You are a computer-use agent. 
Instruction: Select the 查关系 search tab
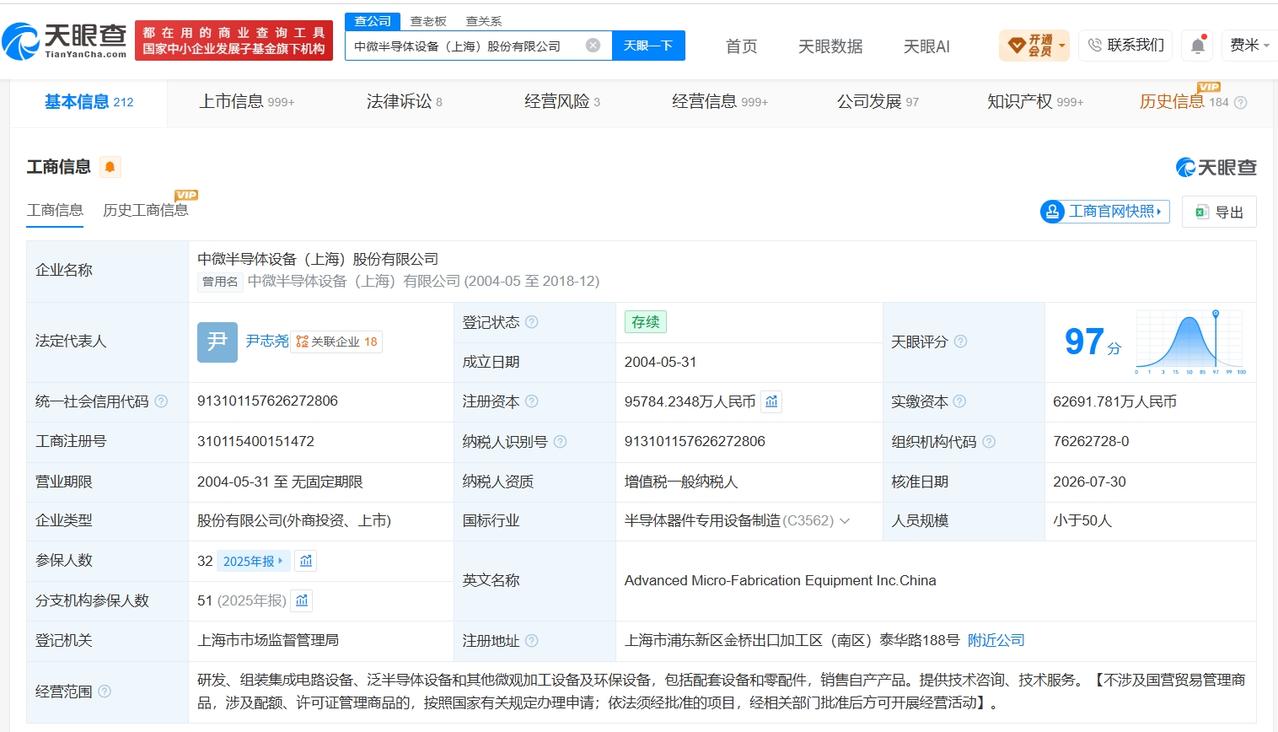pyautogui.click(x=484, y=21)
